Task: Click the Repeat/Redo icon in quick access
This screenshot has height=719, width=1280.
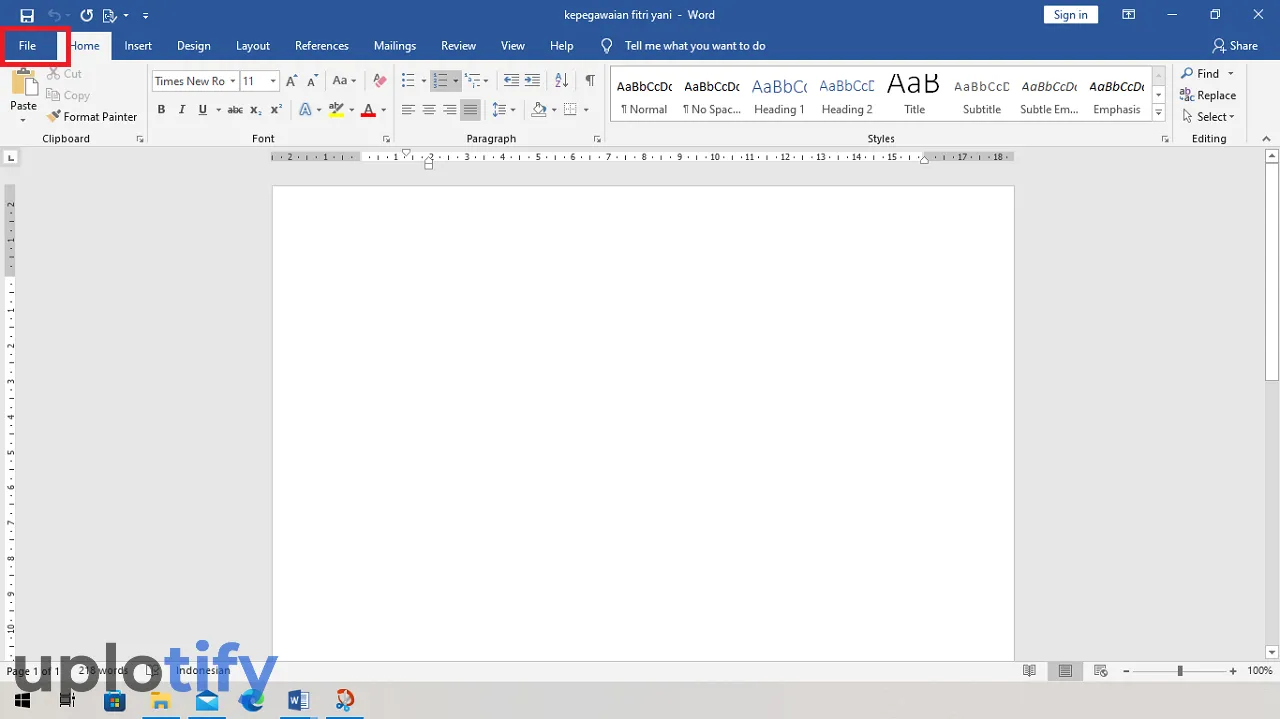Action: point(86,15)
